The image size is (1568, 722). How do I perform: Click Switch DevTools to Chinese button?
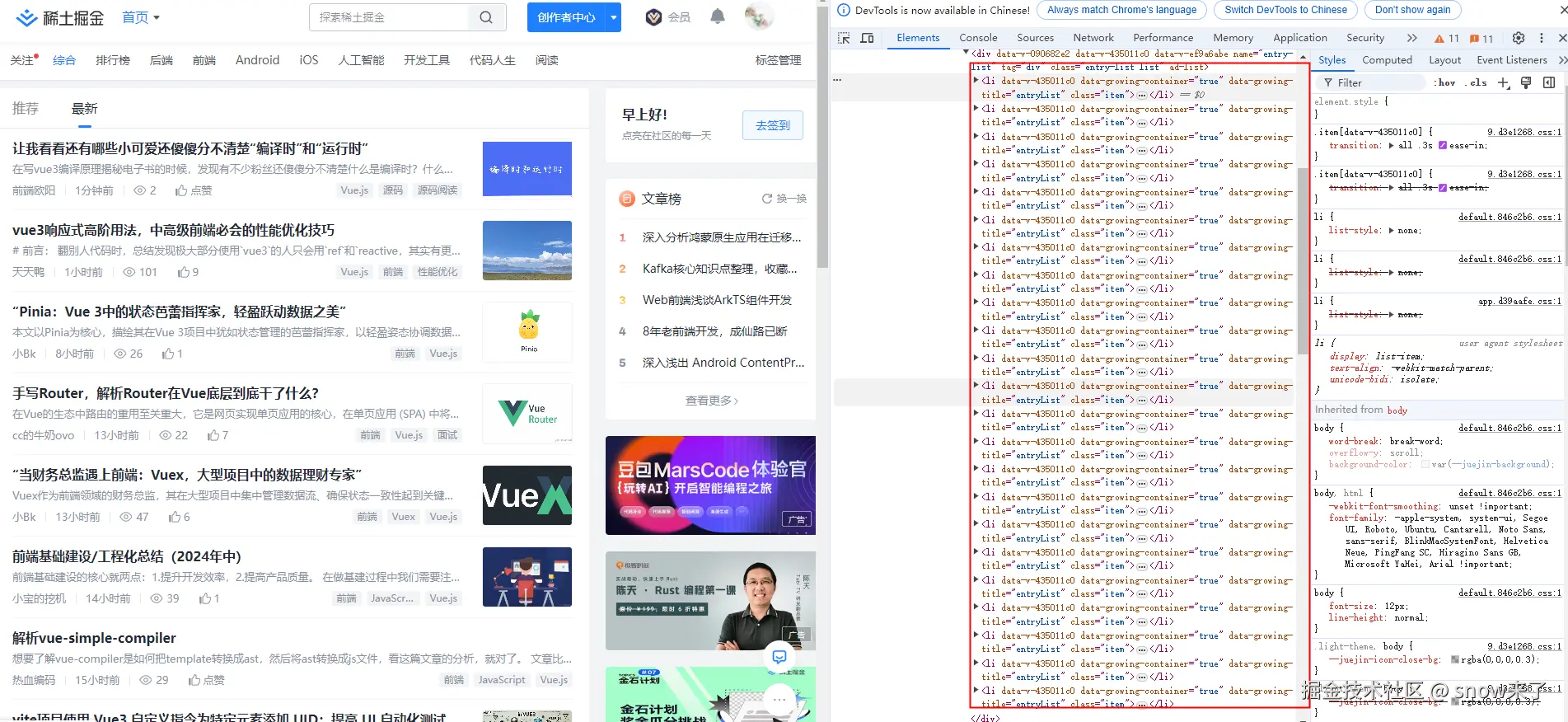tap(1285, 10)
